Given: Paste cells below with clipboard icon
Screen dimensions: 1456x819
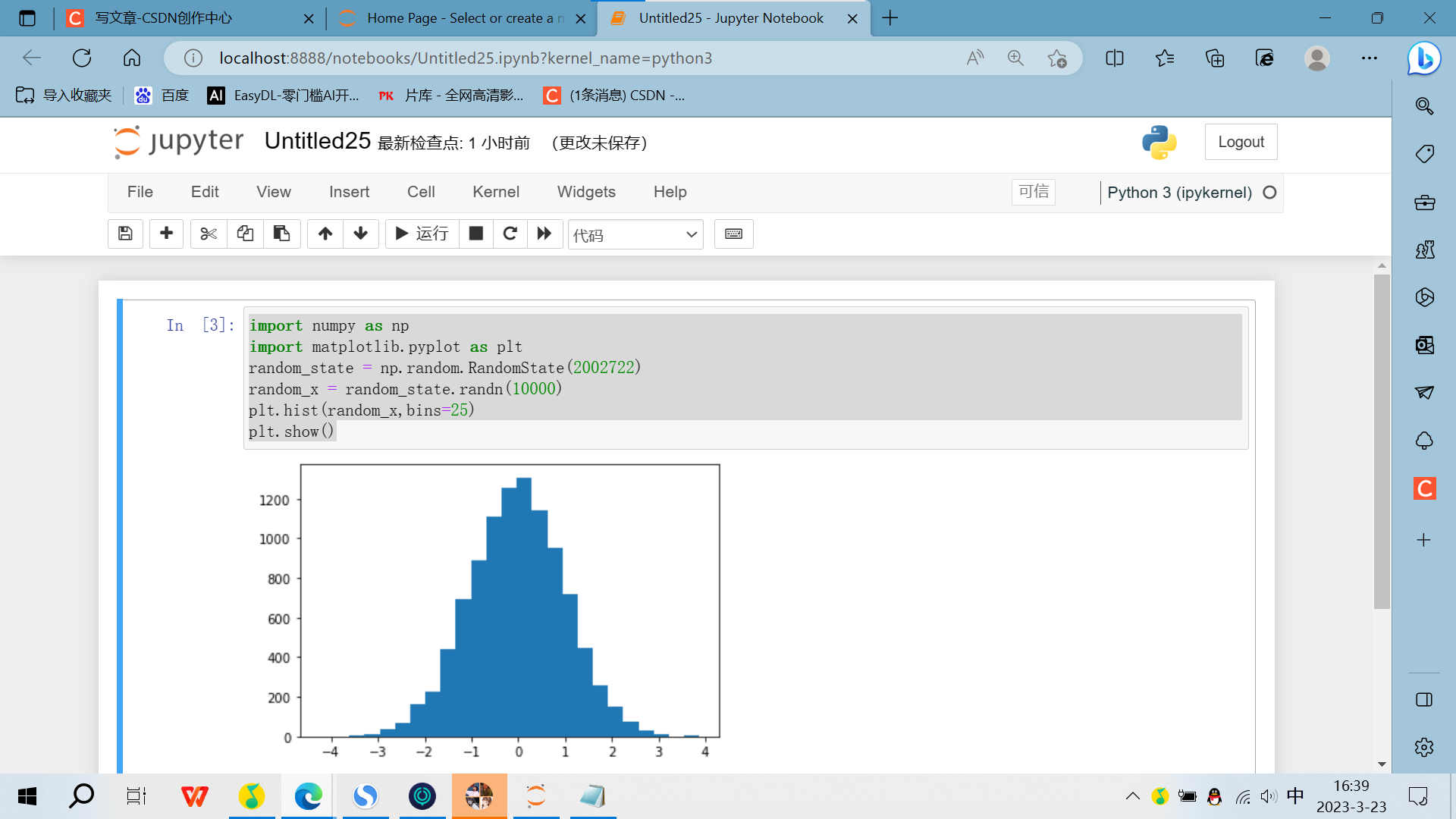Looking at the screenshot, I should point(281,234).
